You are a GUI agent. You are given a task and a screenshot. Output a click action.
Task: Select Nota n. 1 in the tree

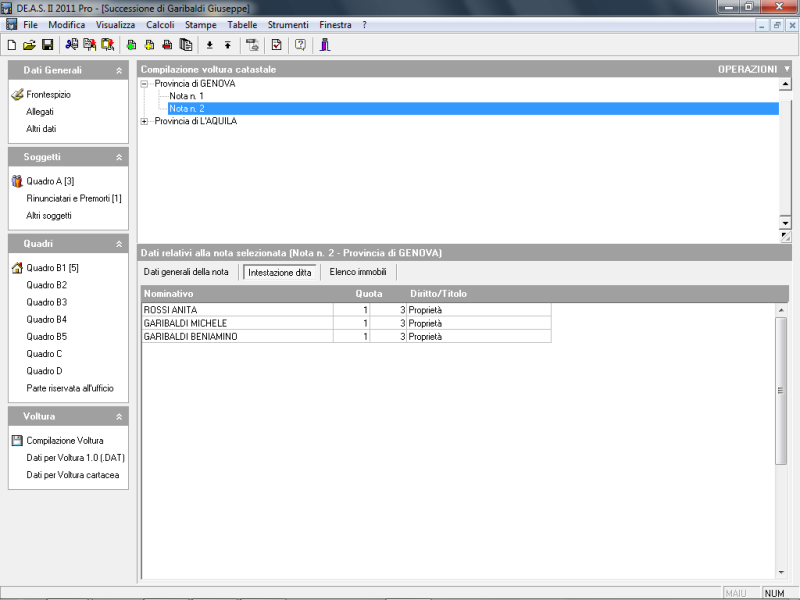[186, 96]
